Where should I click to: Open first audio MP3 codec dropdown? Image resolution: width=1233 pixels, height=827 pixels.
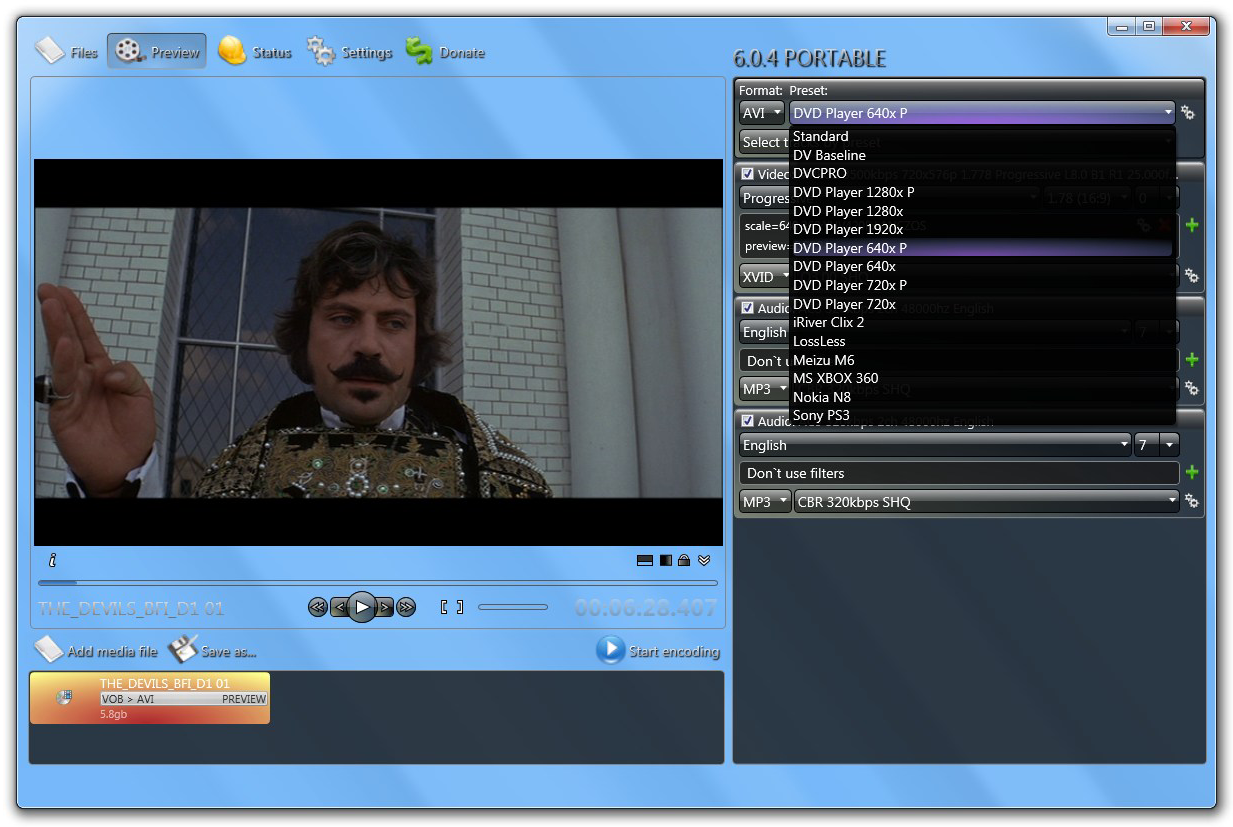coord(765,389)
